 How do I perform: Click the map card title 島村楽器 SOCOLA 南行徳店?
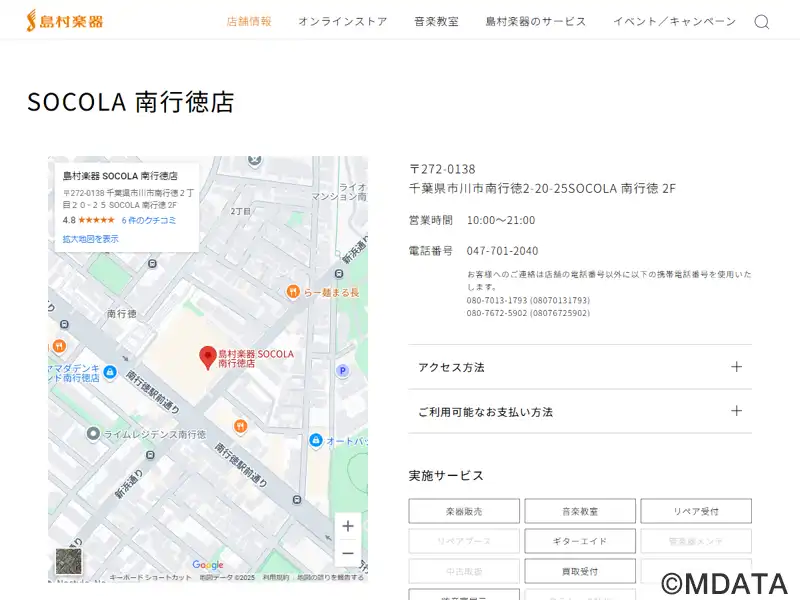(x=120, y=176)
